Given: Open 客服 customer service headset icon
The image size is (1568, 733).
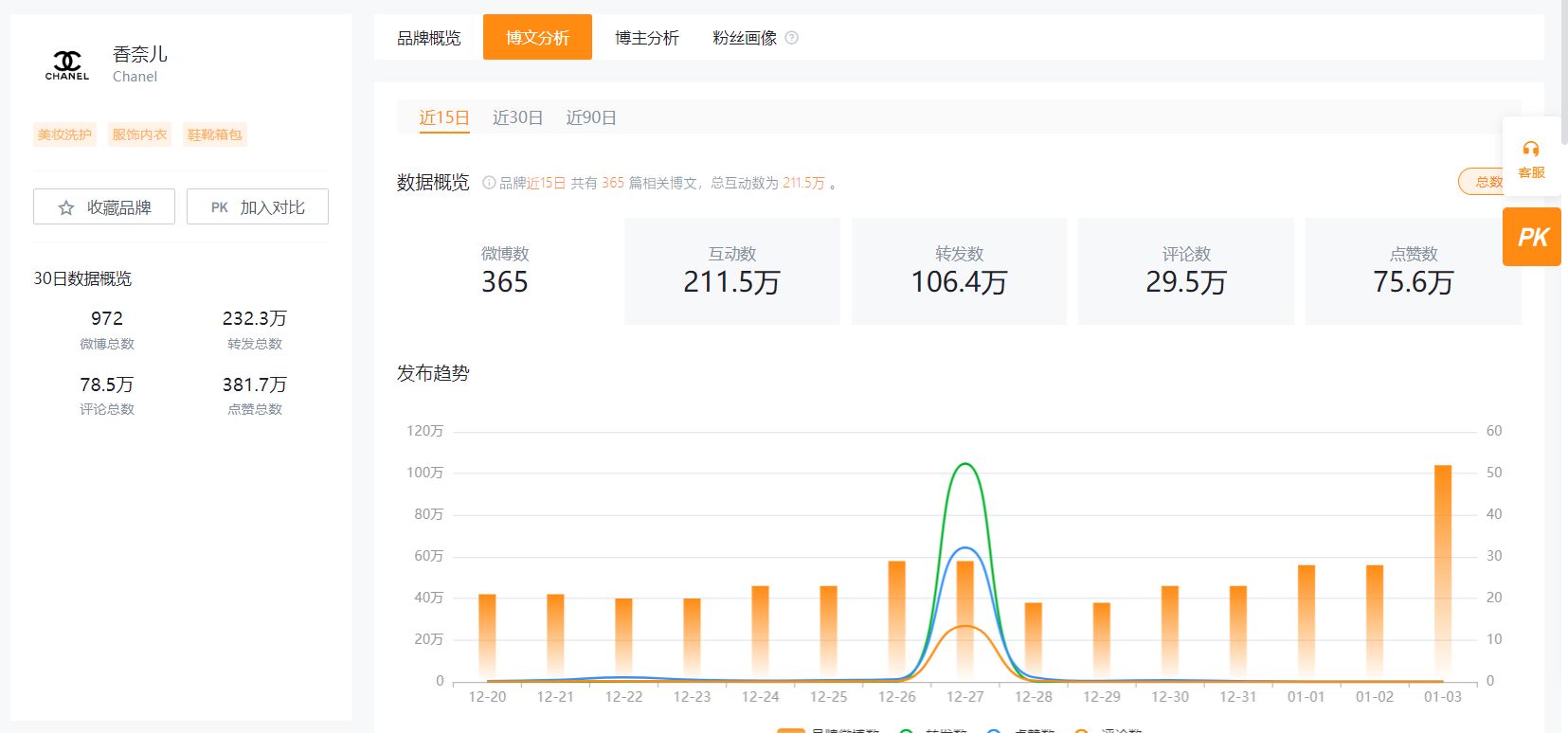Looking at the screenshot, I should (x=1531, y=149).
